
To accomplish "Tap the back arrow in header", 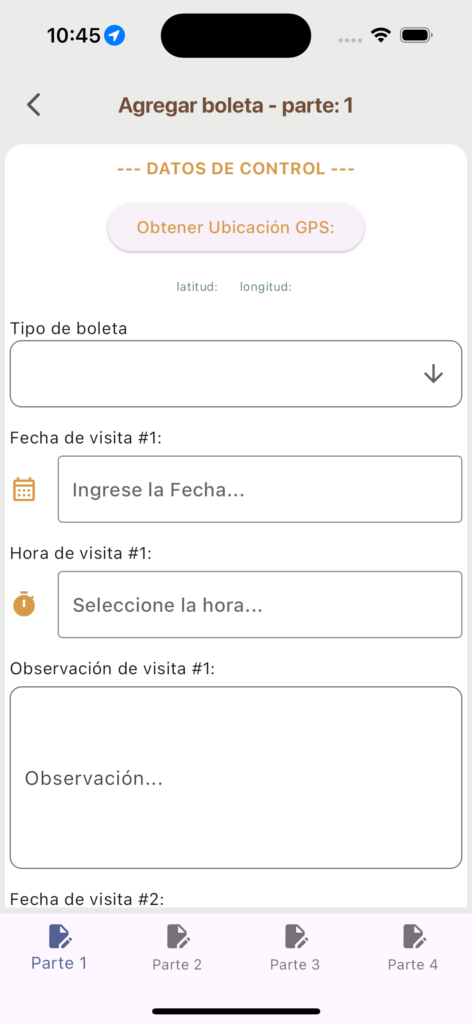I will pyautogui.click(x=33, y=105).
